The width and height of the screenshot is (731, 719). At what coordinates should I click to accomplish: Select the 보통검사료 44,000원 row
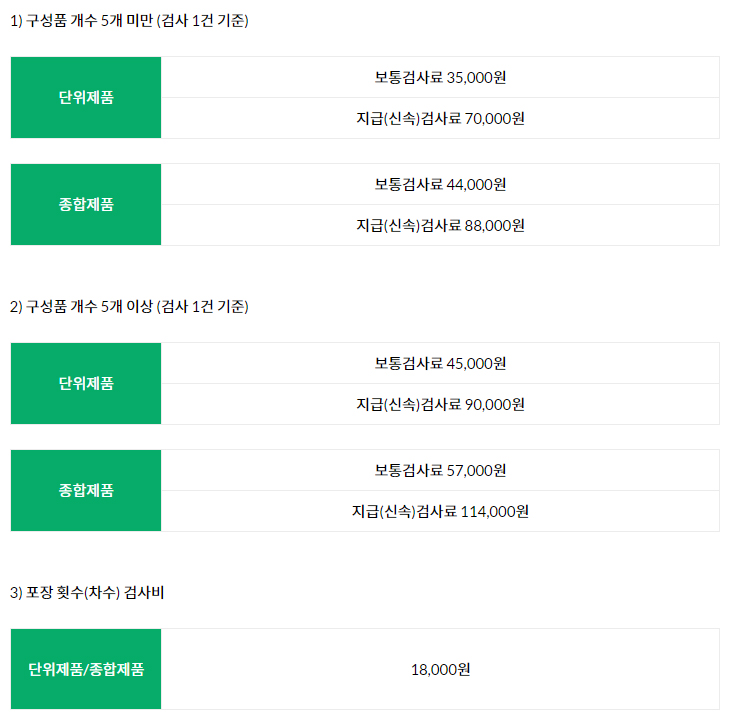pyautogui.click(x=440, y=184)
